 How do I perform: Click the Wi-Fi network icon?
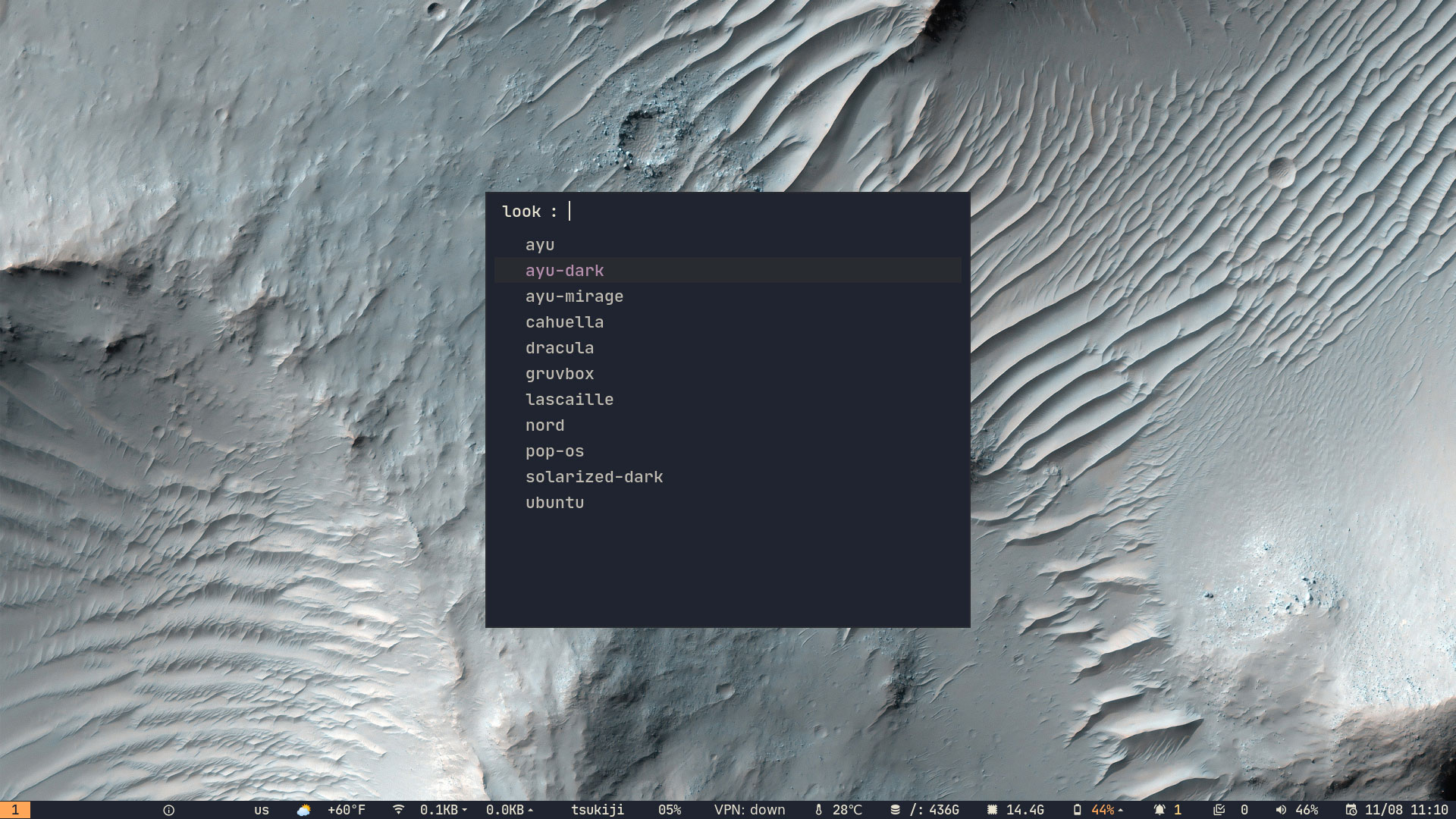398,810
